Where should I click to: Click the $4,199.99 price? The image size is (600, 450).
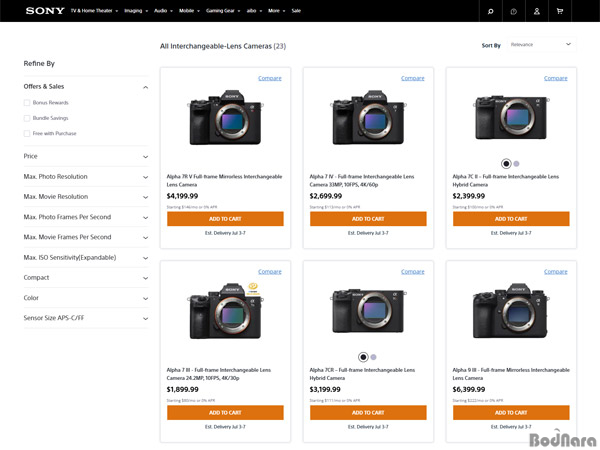click(182, 196)
